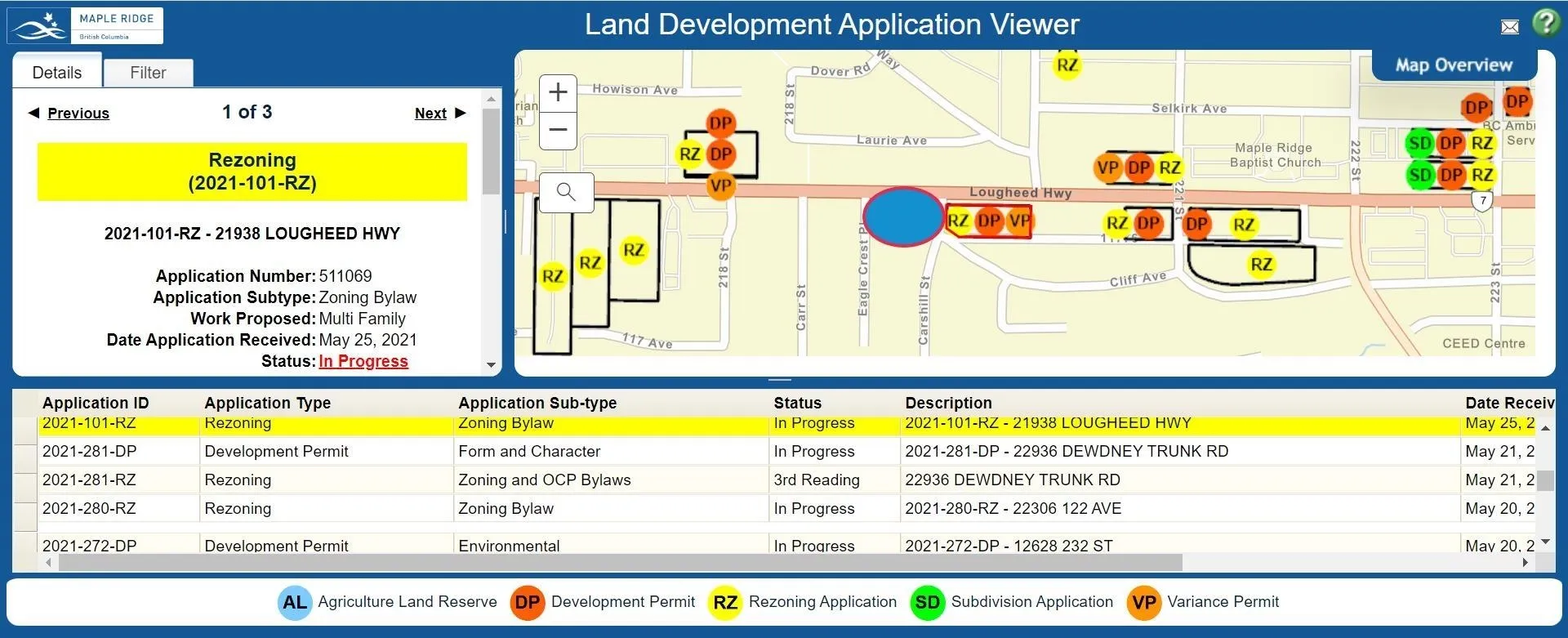Viewport: 1568px width, 638px height.
Task: Open the green help question mark
Action: point(1544,23)
